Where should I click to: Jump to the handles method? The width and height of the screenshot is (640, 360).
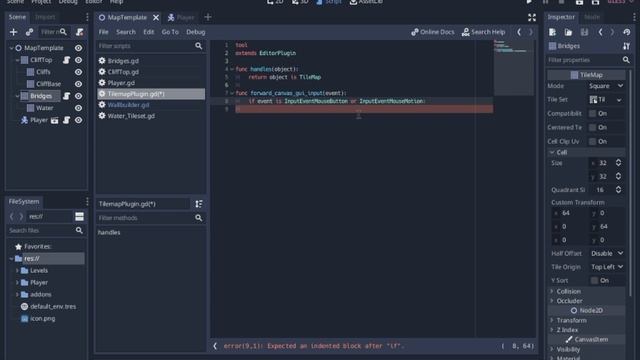(x=109, y=233)
